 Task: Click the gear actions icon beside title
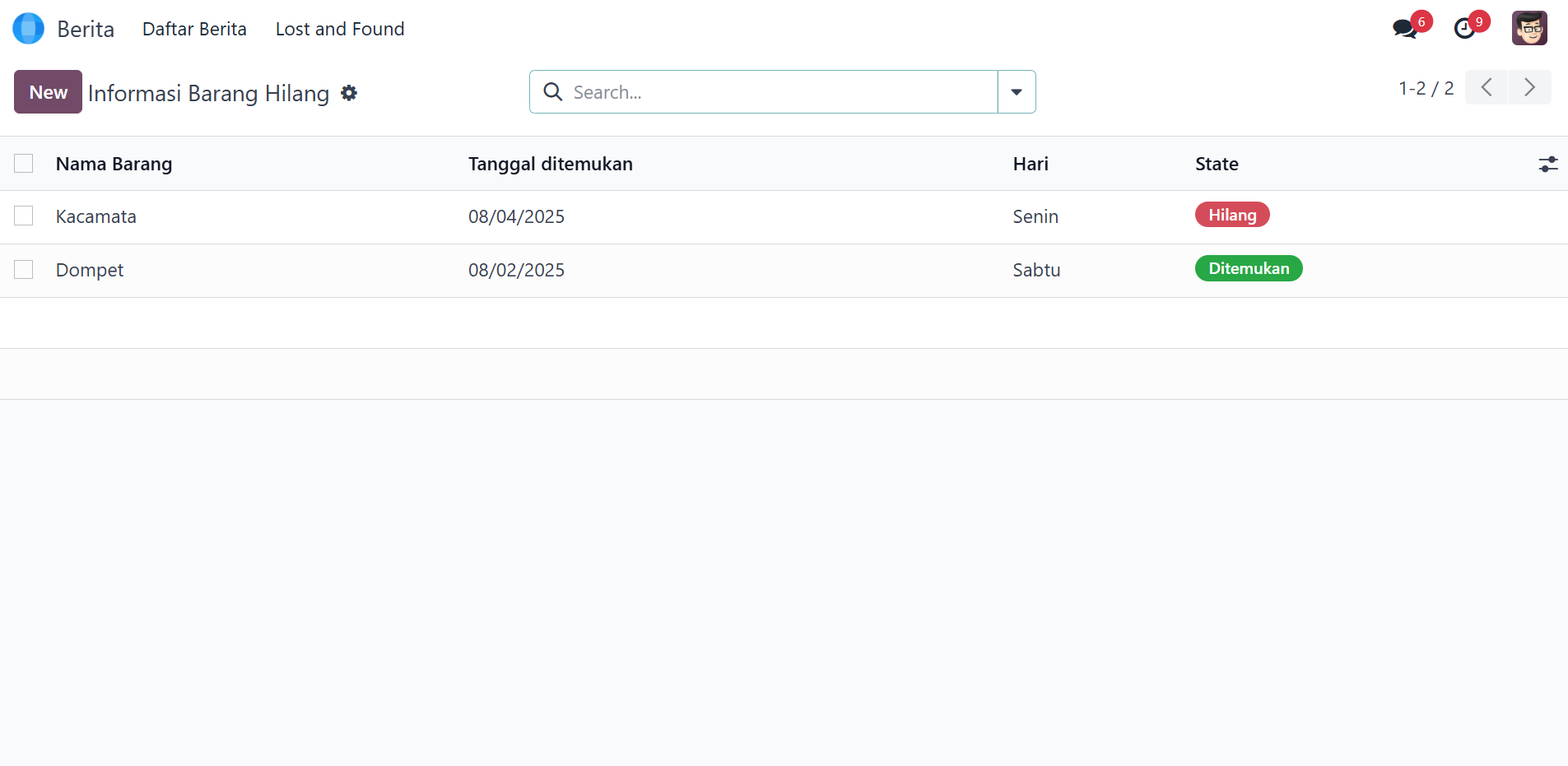[x=349, y=93]
